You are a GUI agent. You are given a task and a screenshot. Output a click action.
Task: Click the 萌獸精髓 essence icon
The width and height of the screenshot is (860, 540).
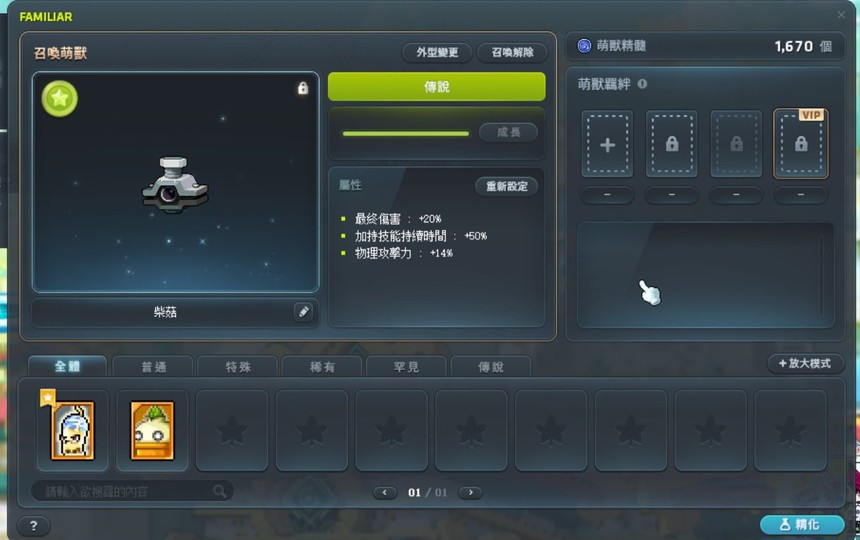[584, 46]
